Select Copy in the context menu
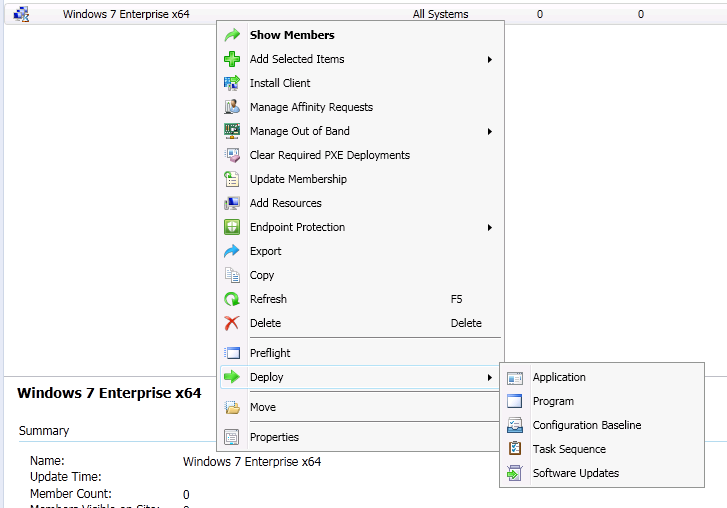This screenshot has height=508, width=727. (262, 275)
